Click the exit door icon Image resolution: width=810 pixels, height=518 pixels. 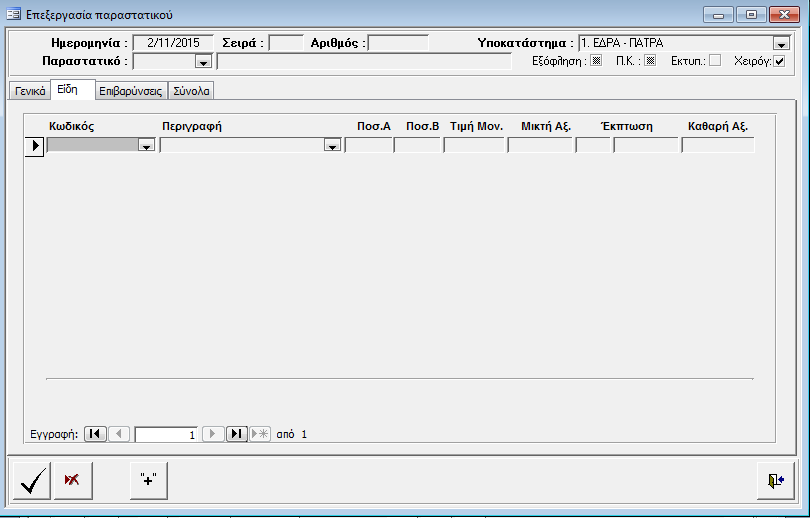tap(775, 481)
